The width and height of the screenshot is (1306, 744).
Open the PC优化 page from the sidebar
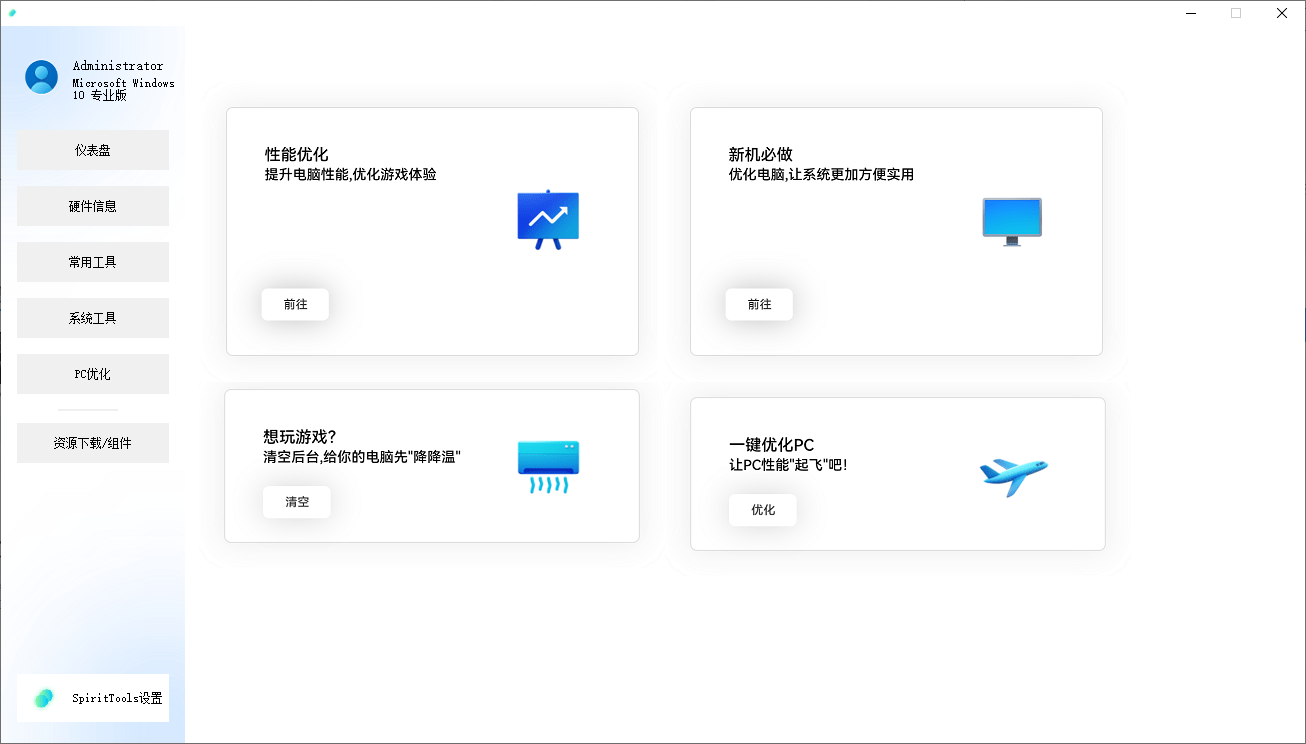point(93,373)
